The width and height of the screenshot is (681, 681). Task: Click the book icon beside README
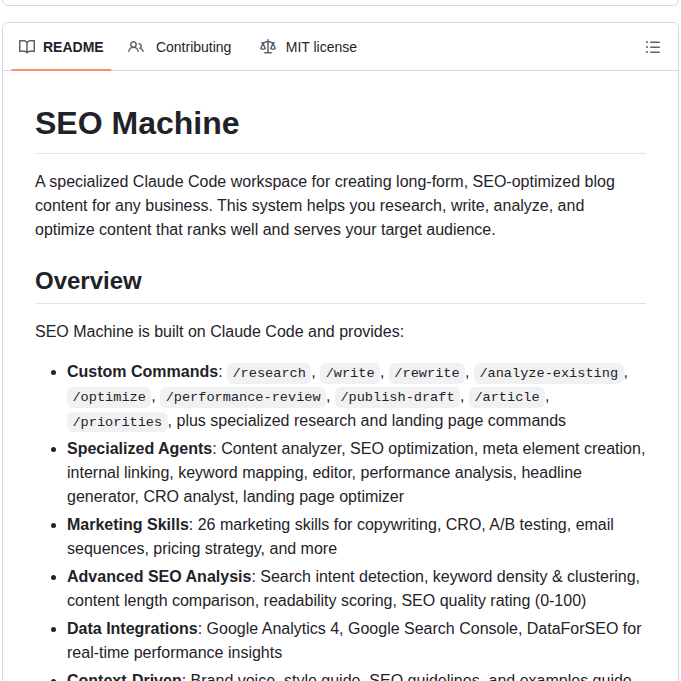27,47
